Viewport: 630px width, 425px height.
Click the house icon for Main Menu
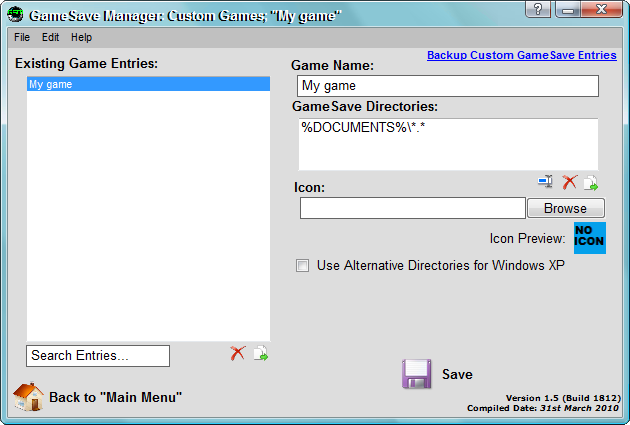coord(28,396)
